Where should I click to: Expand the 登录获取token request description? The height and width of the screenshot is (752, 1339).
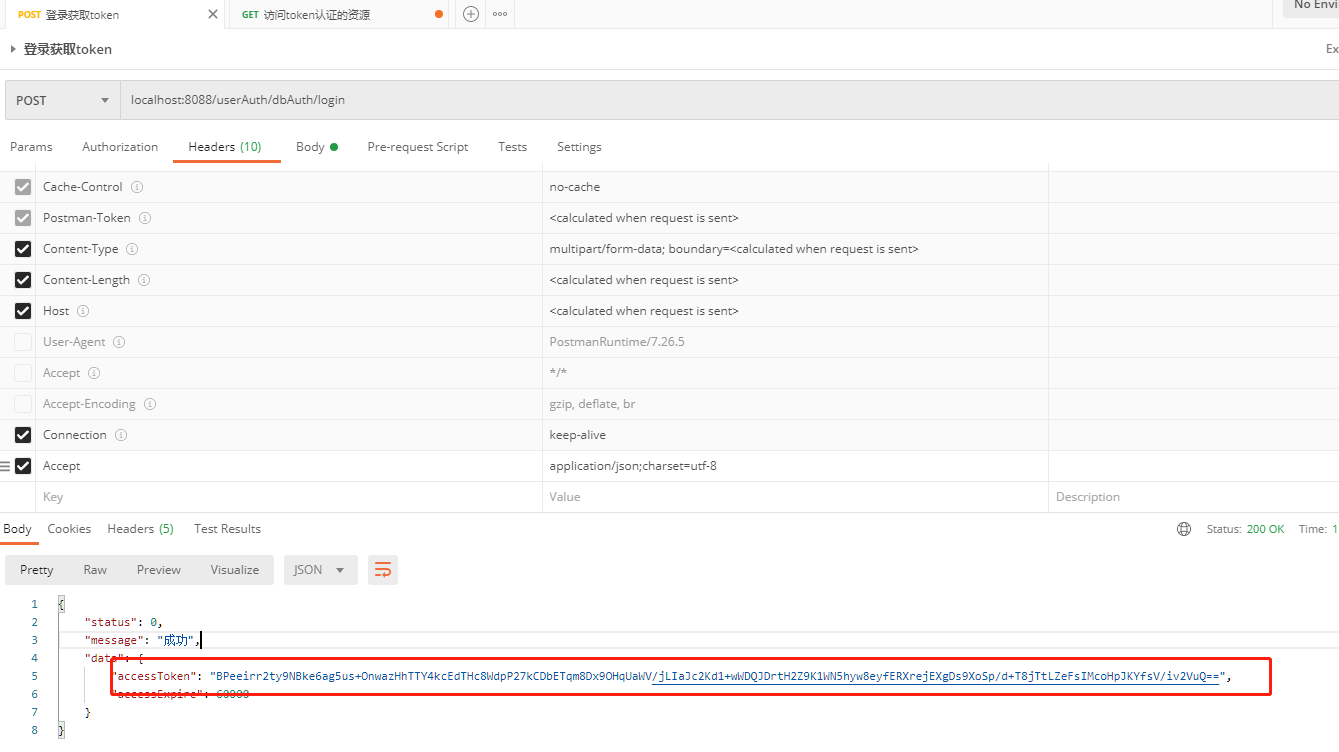pos(13,49)
